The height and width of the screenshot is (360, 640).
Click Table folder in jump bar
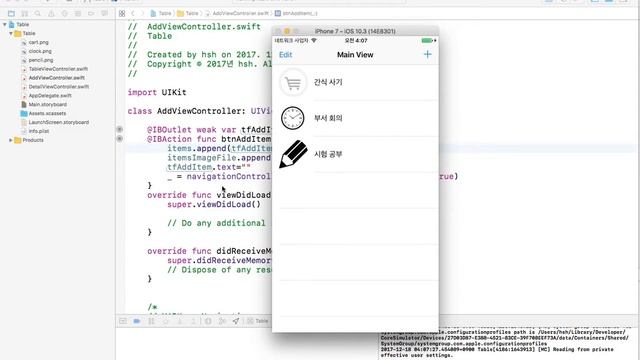point(188,13)
